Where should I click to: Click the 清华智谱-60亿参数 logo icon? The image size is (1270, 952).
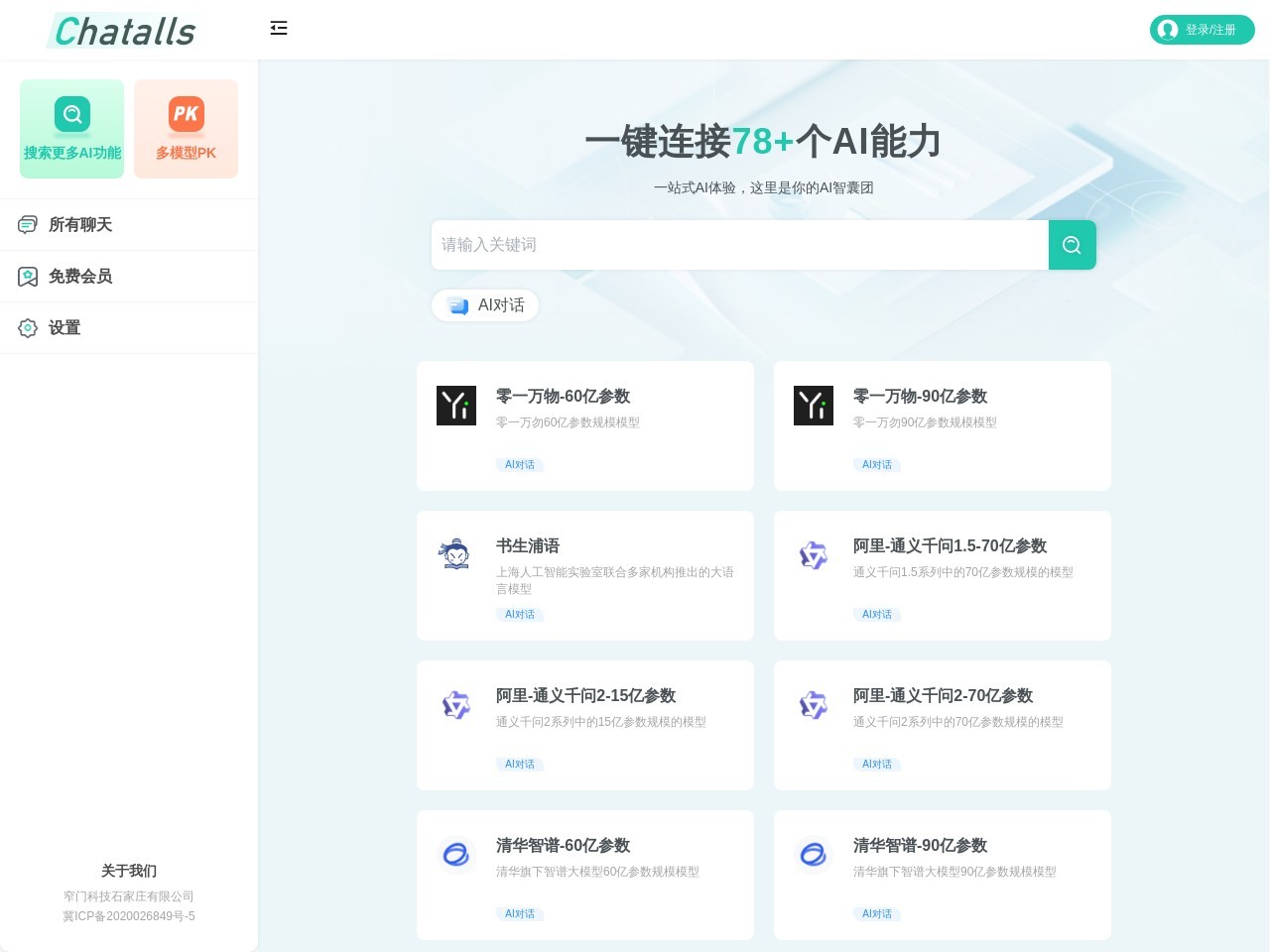[x=456, y=854]
